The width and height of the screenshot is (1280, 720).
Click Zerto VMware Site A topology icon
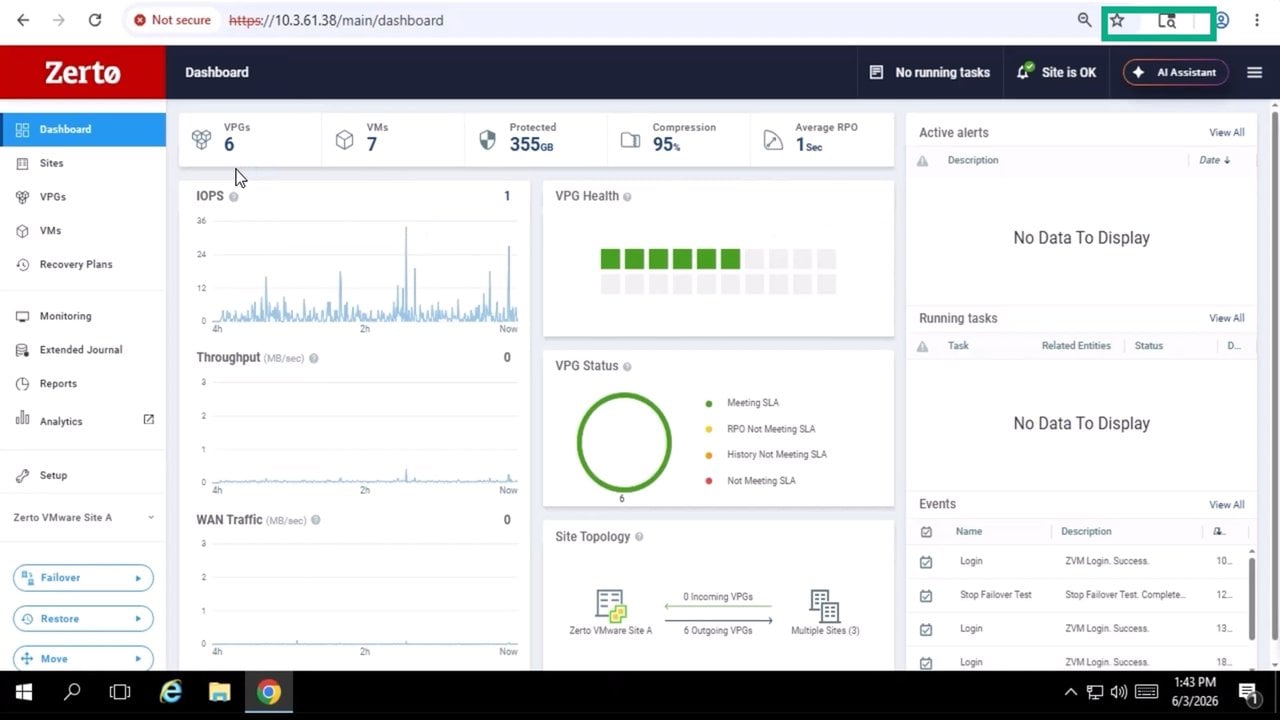(610, 605)
